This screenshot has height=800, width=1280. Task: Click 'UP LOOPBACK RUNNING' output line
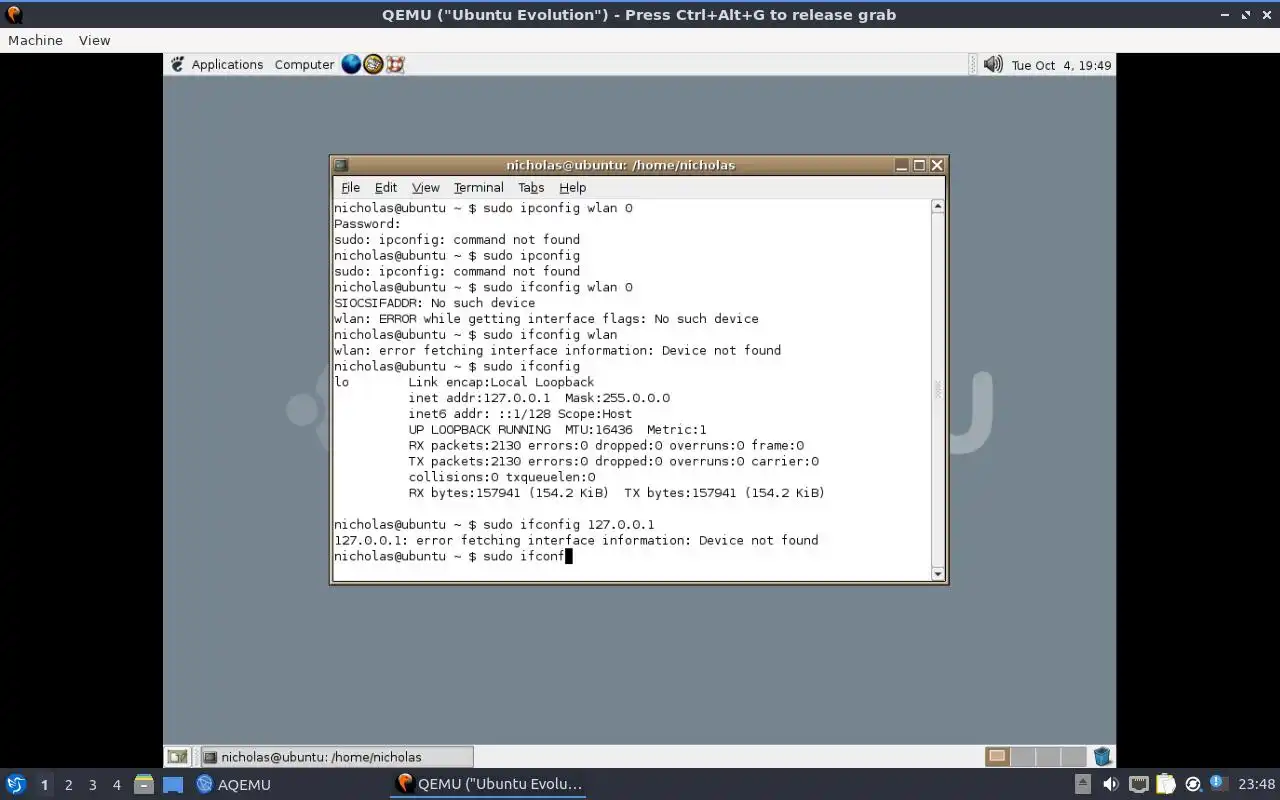[x=557, y=429]
